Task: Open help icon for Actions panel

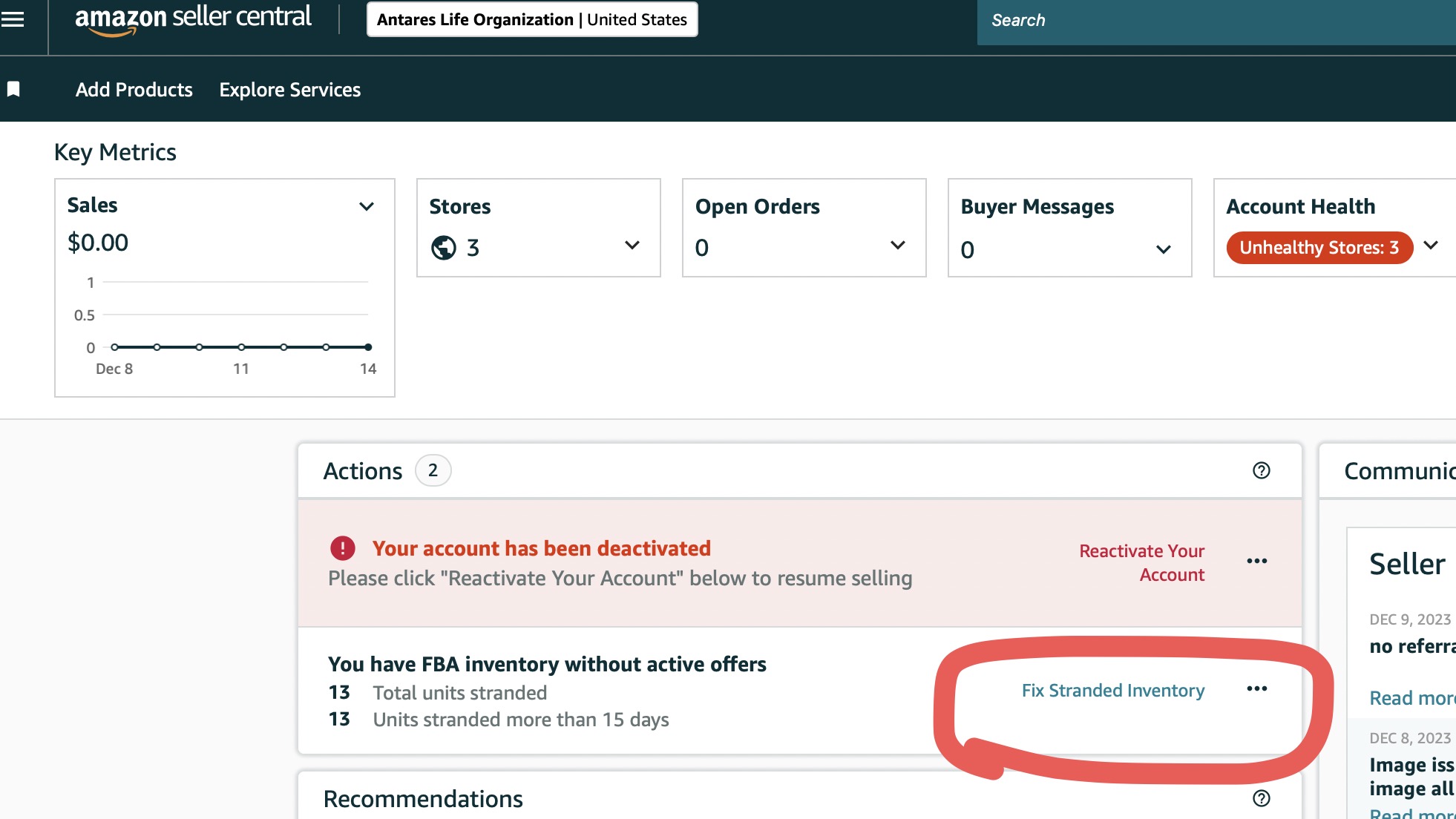Action: 1262,470
